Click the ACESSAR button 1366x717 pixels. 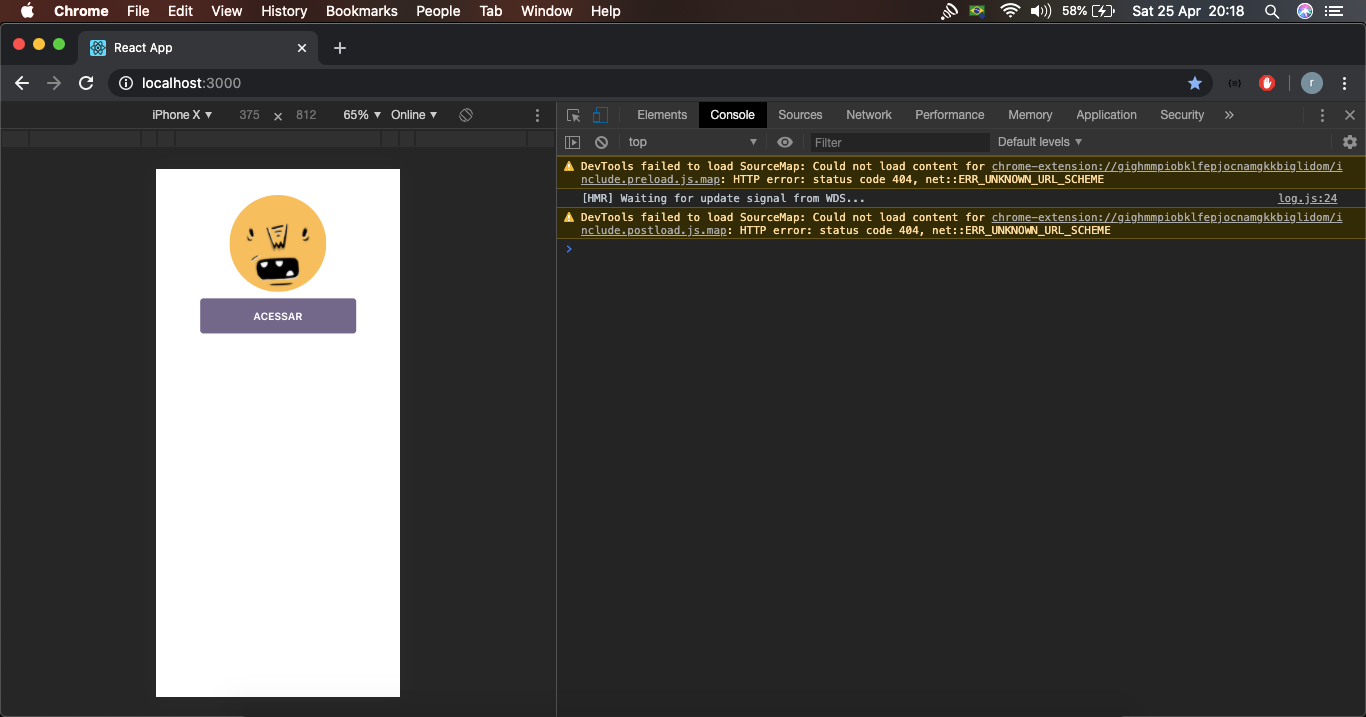278,316
